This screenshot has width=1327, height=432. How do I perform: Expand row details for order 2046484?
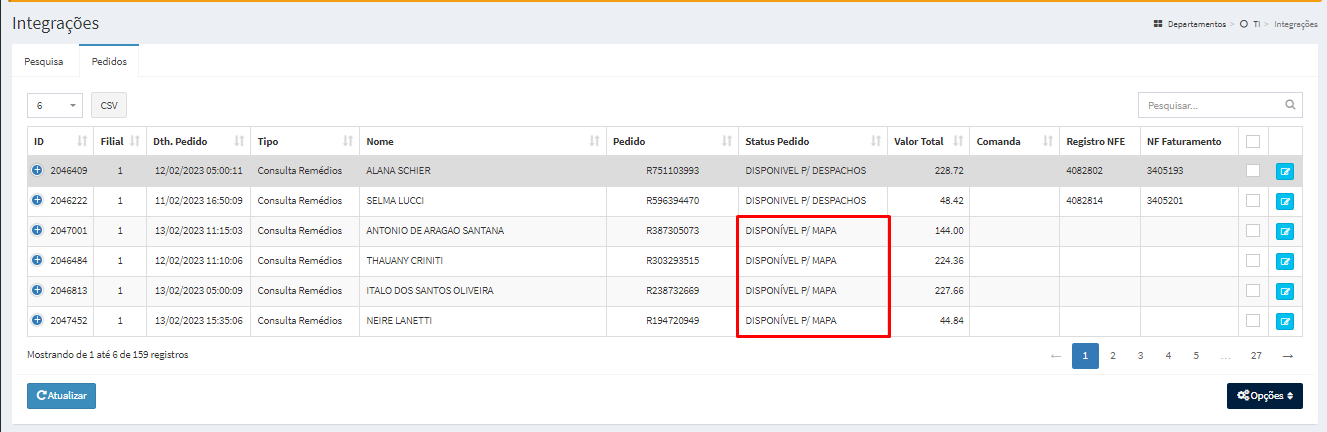tap(37, 261)
